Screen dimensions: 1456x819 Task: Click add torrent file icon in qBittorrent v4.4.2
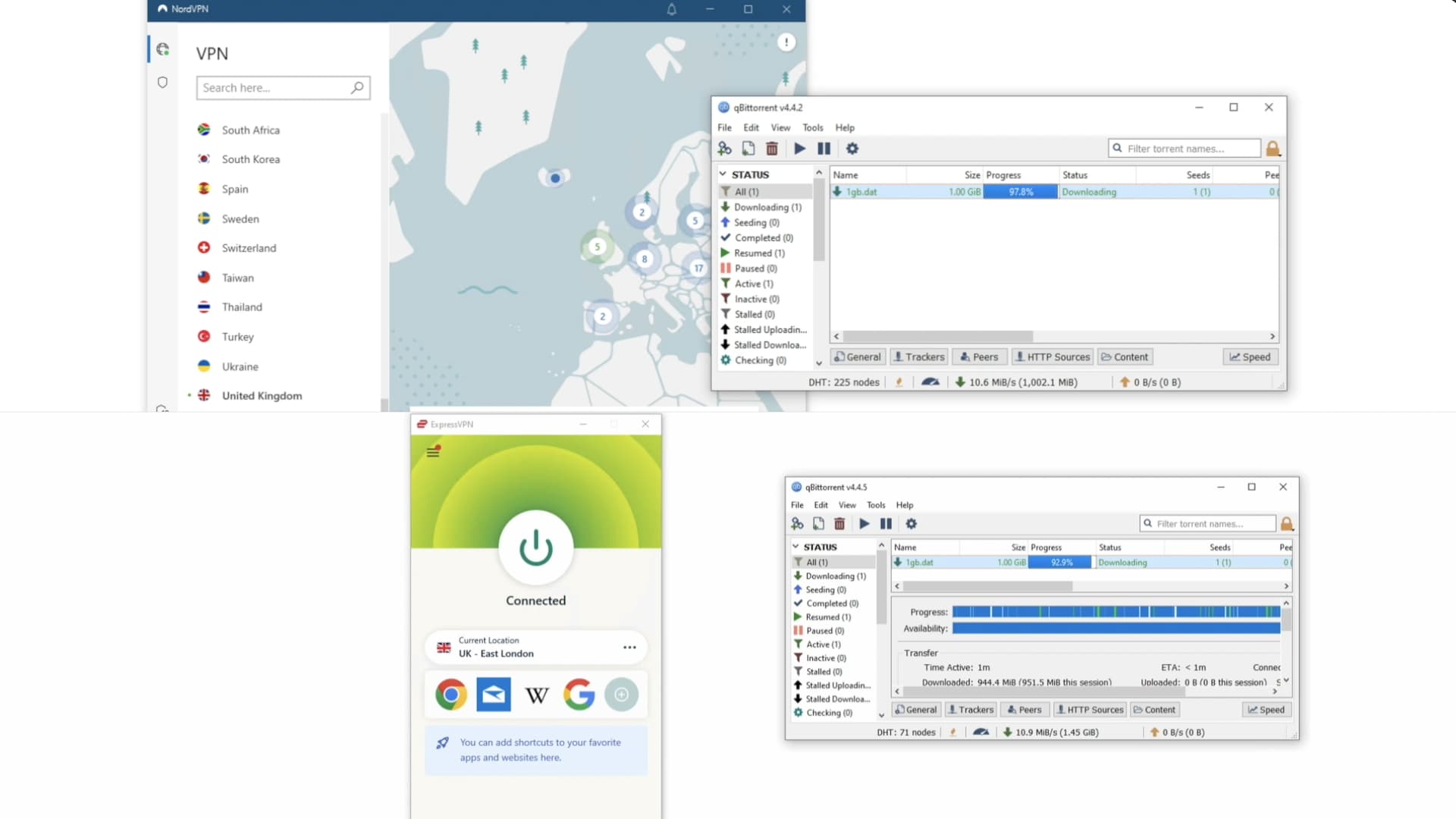pos(748,149)
